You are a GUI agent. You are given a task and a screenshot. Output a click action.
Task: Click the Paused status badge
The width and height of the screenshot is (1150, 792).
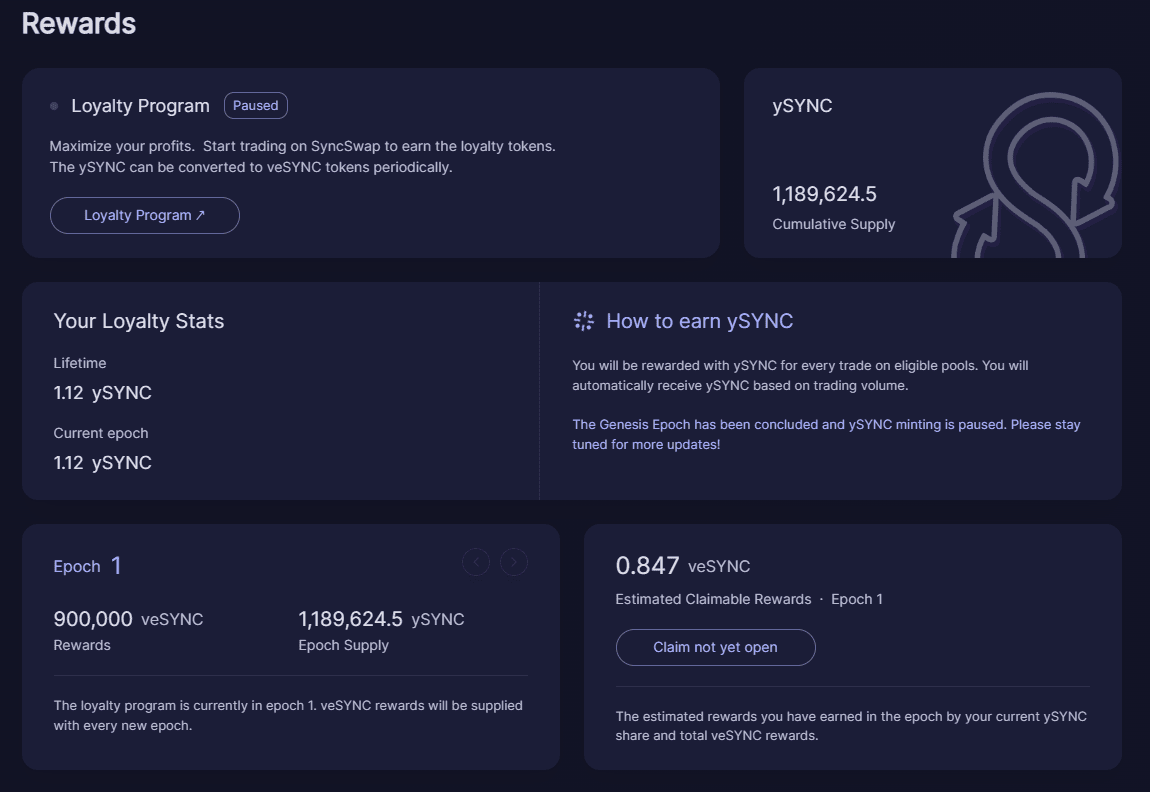256,105
